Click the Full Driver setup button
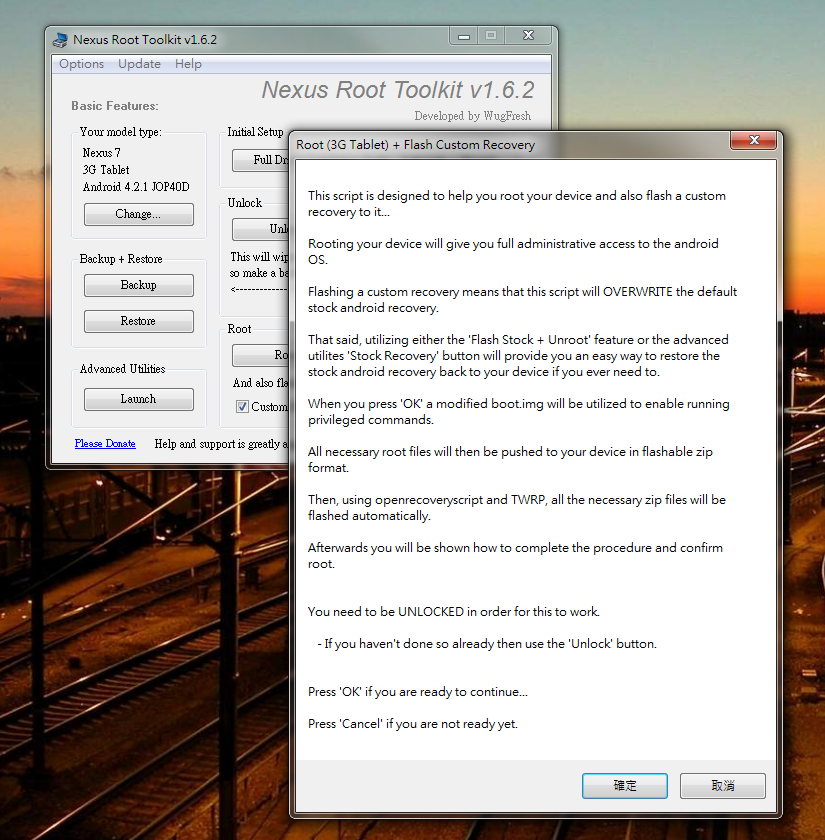Image resolution: width=825 pixels, height=840 pixels. pos(261,160)
